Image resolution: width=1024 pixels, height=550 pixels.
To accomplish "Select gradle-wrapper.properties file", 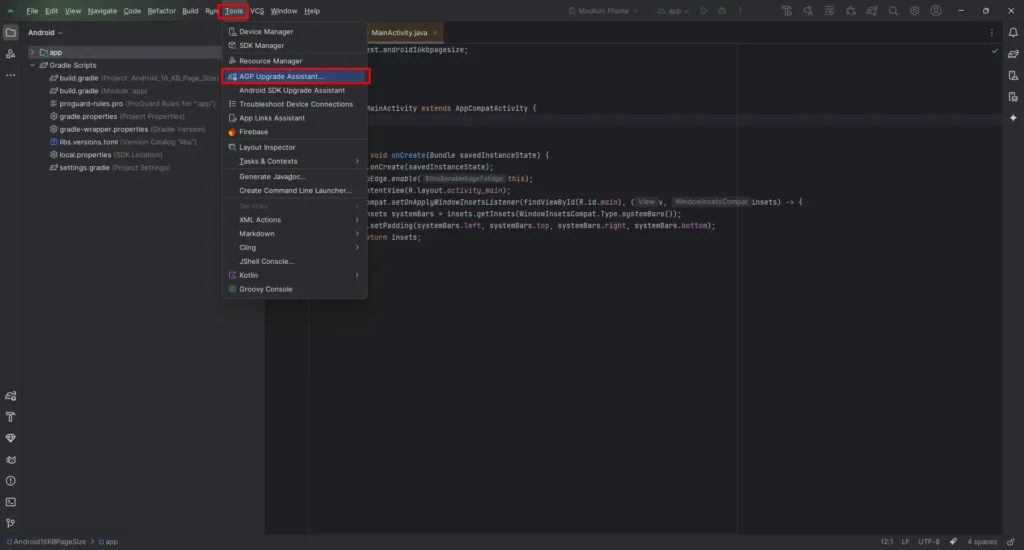I will (x=127, y=129).
